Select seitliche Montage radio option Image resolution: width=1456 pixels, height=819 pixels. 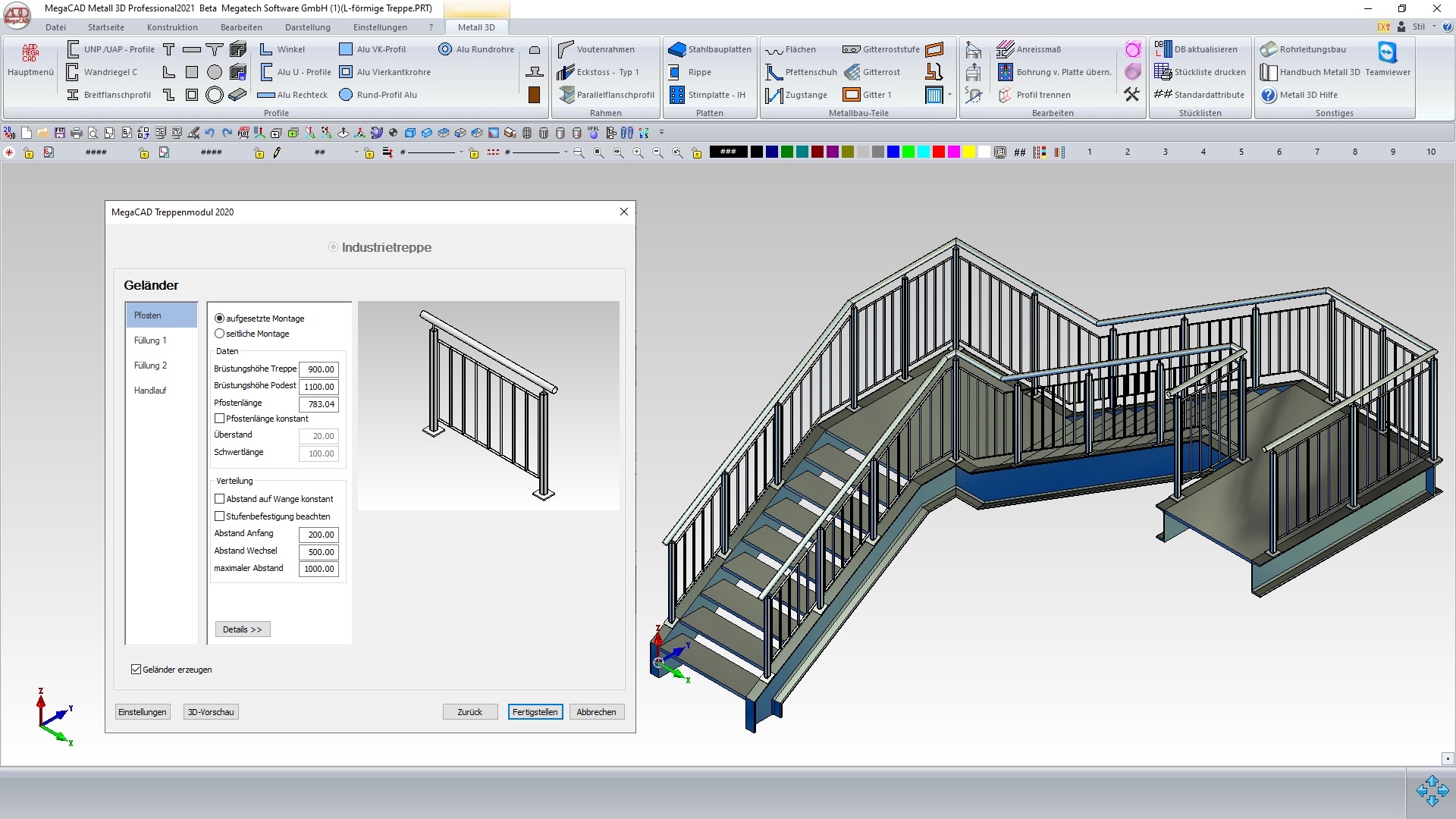pos(220,334)
